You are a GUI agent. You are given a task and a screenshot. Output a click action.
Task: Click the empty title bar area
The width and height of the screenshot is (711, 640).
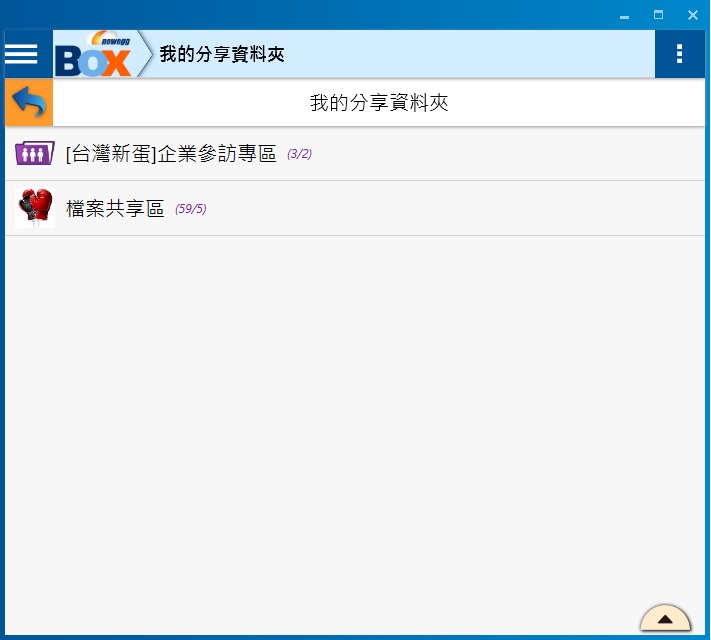(300, 15)
